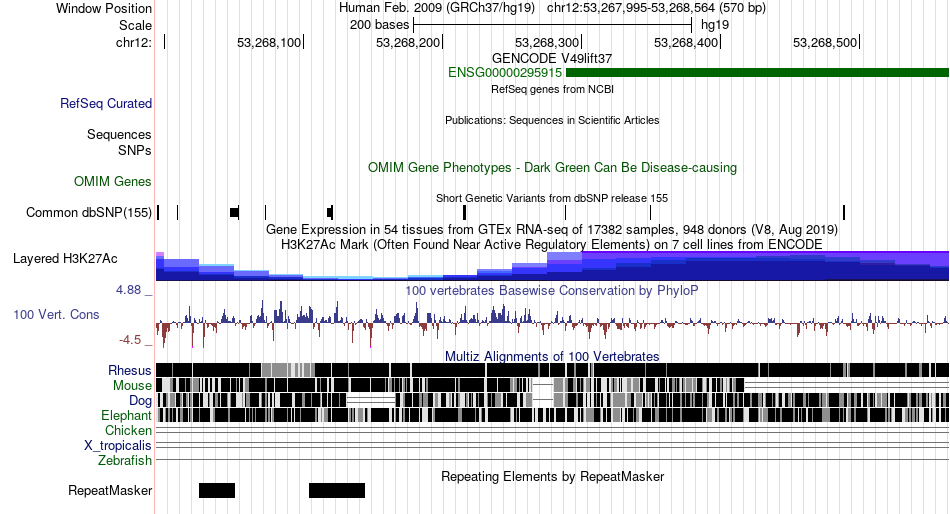Click the blue layered H3K27Ac signal graph
Screen dimensions: 950x514
pyautogui.click(x=552, y=265)
